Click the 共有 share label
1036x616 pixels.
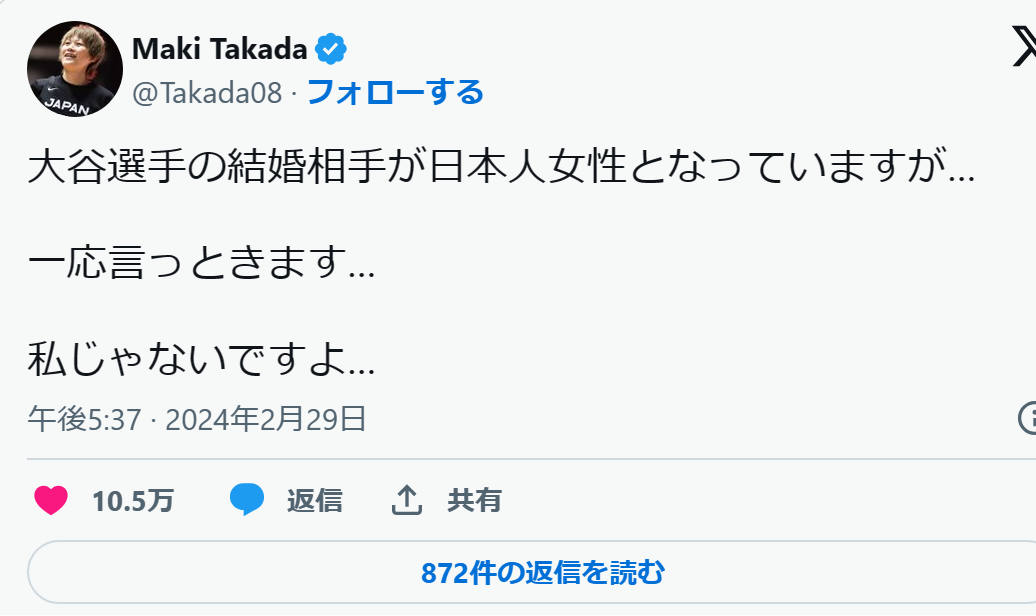pyautogui.click(x=474, y=500)
